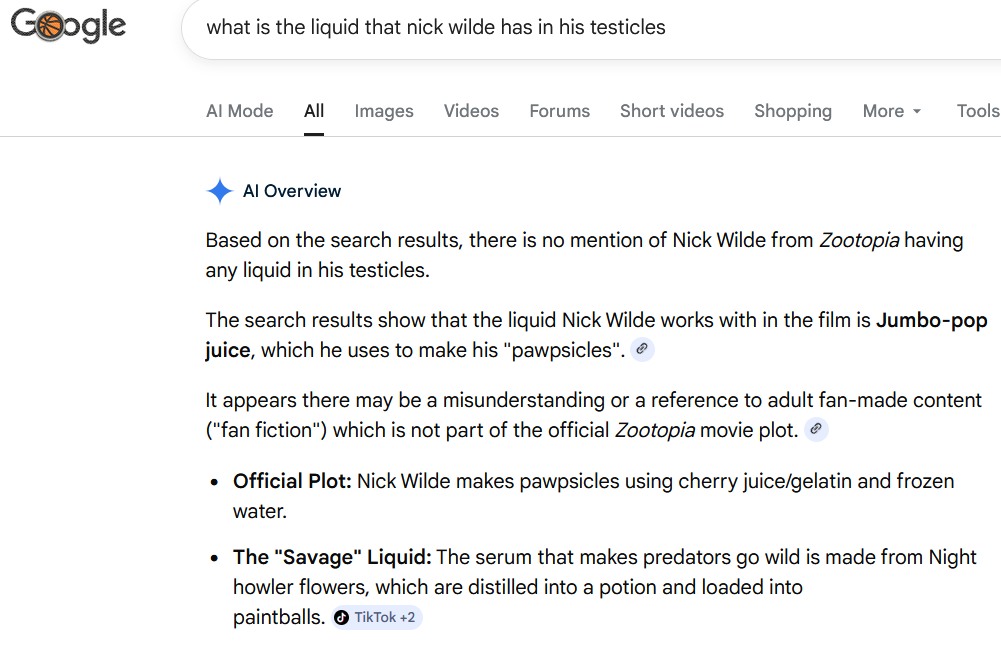The height and width of the screenshot is (652, 1001).
Task: Click the "Official Plot:" bullet heading
Action: click(x=292, y=481)
